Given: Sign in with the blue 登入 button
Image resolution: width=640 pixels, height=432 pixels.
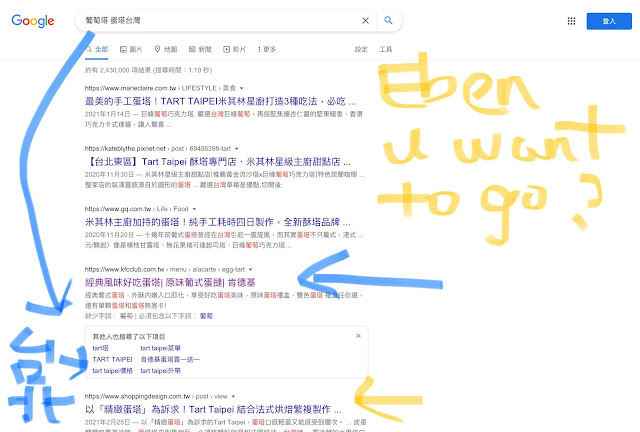Looking at the screenshot, I should (x=609, y=21).
